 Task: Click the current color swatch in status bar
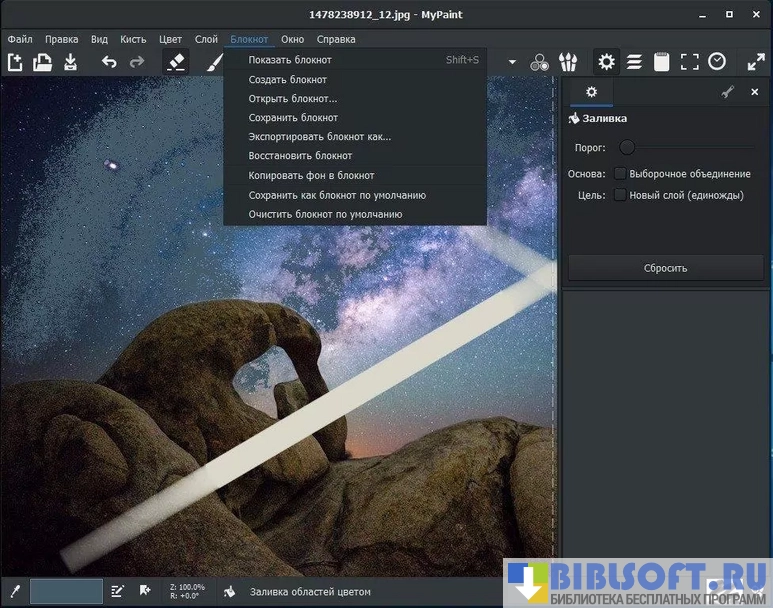66,591
